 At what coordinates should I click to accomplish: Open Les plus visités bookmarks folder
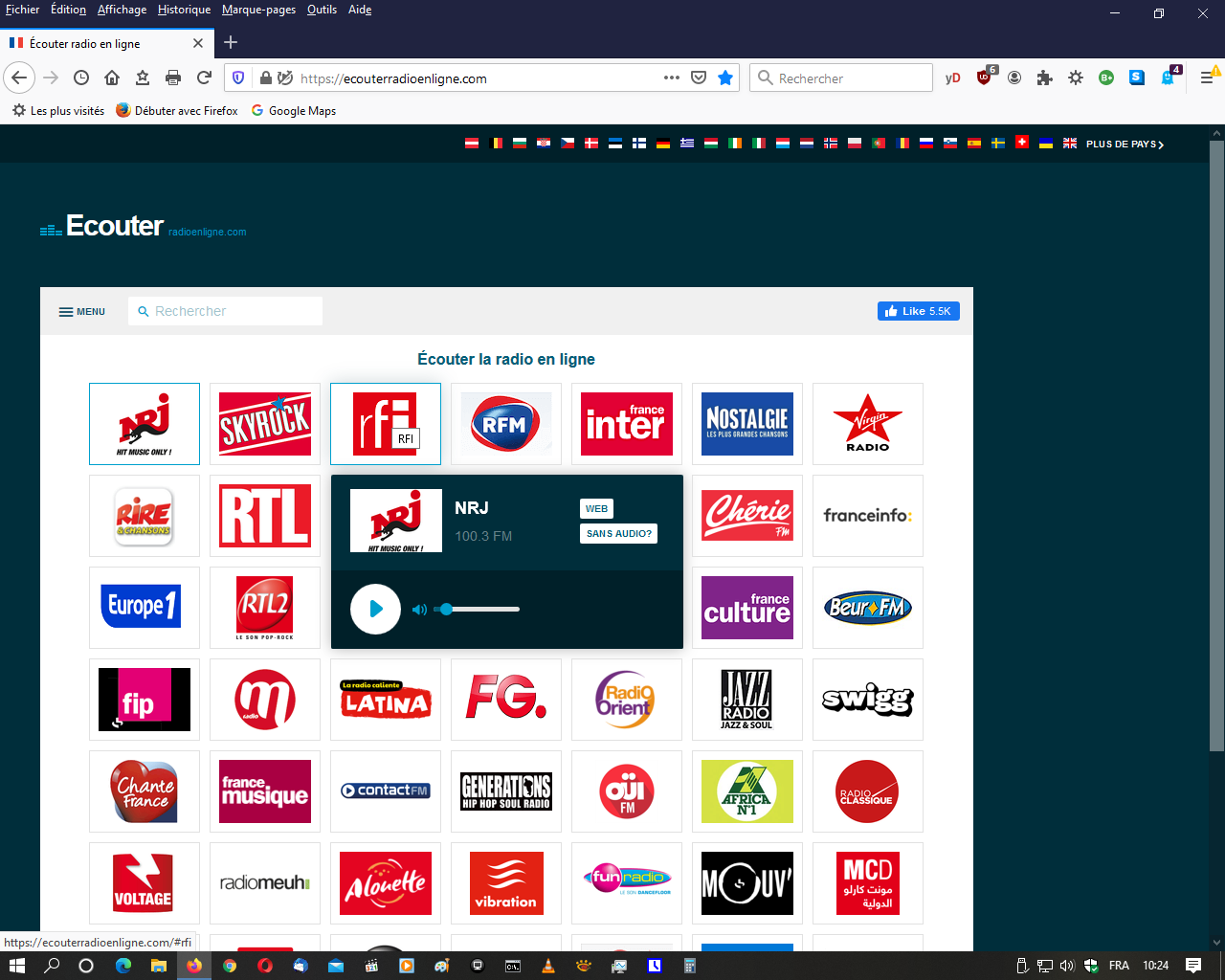[58, 111]
